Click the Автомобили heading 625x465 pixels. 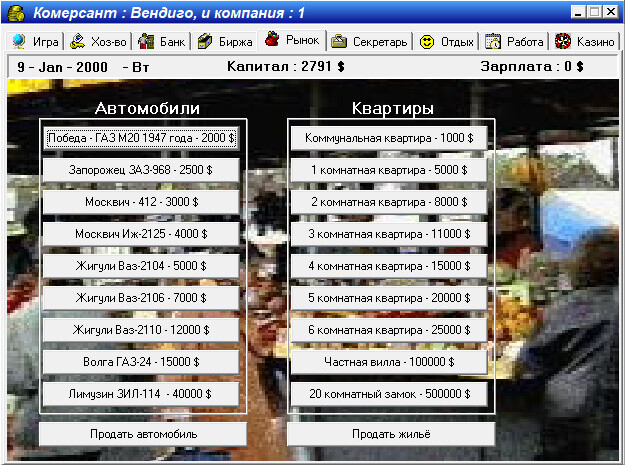(147, 108)
